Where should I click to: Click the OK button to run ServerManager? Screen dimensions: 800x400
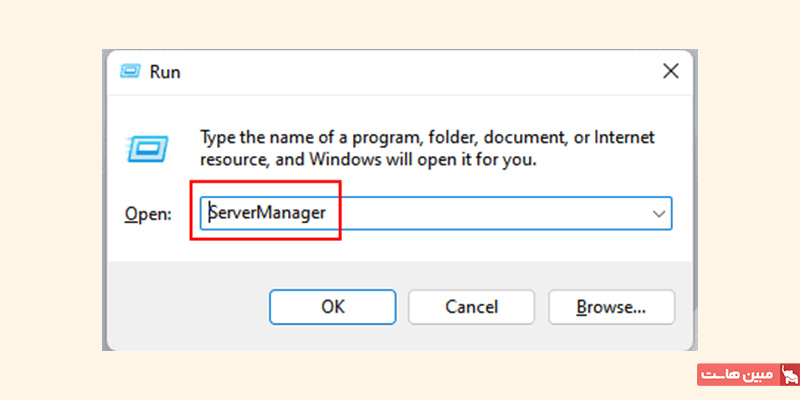click(x=333, y=307)
